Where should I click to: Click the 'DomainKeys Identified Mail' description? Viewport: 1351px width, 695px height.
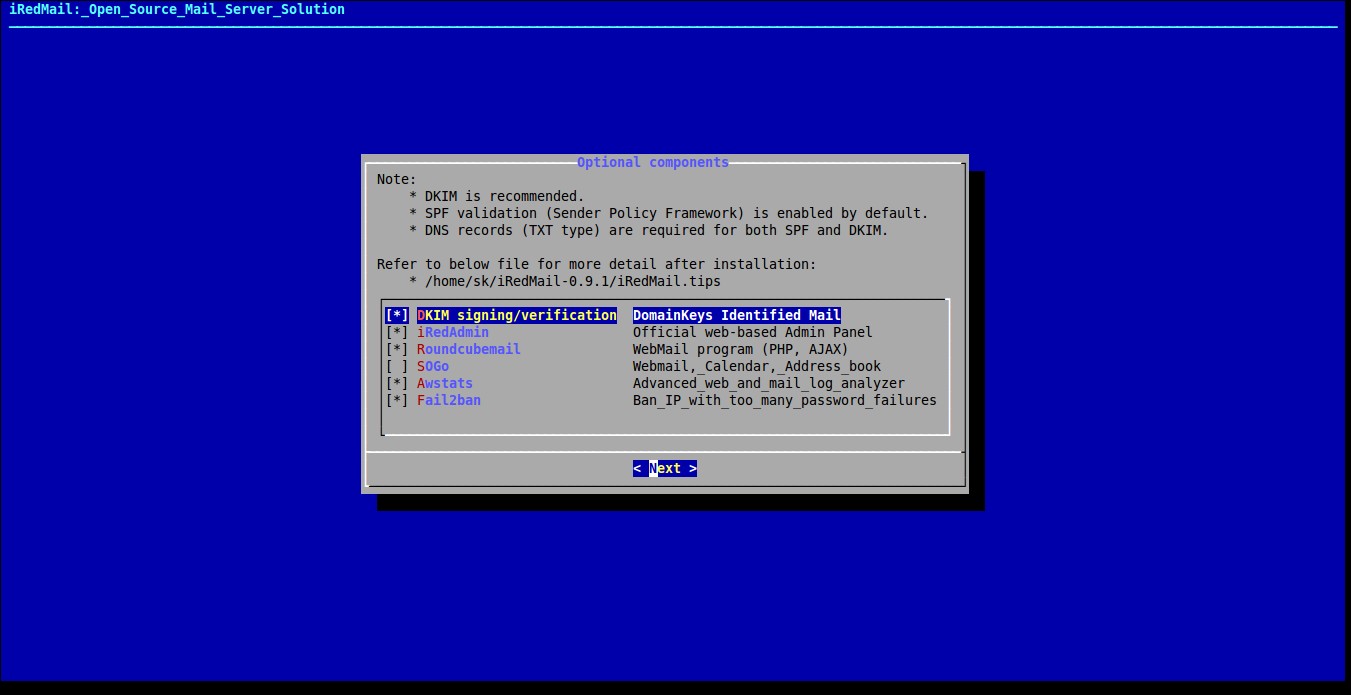pos(737,315)
